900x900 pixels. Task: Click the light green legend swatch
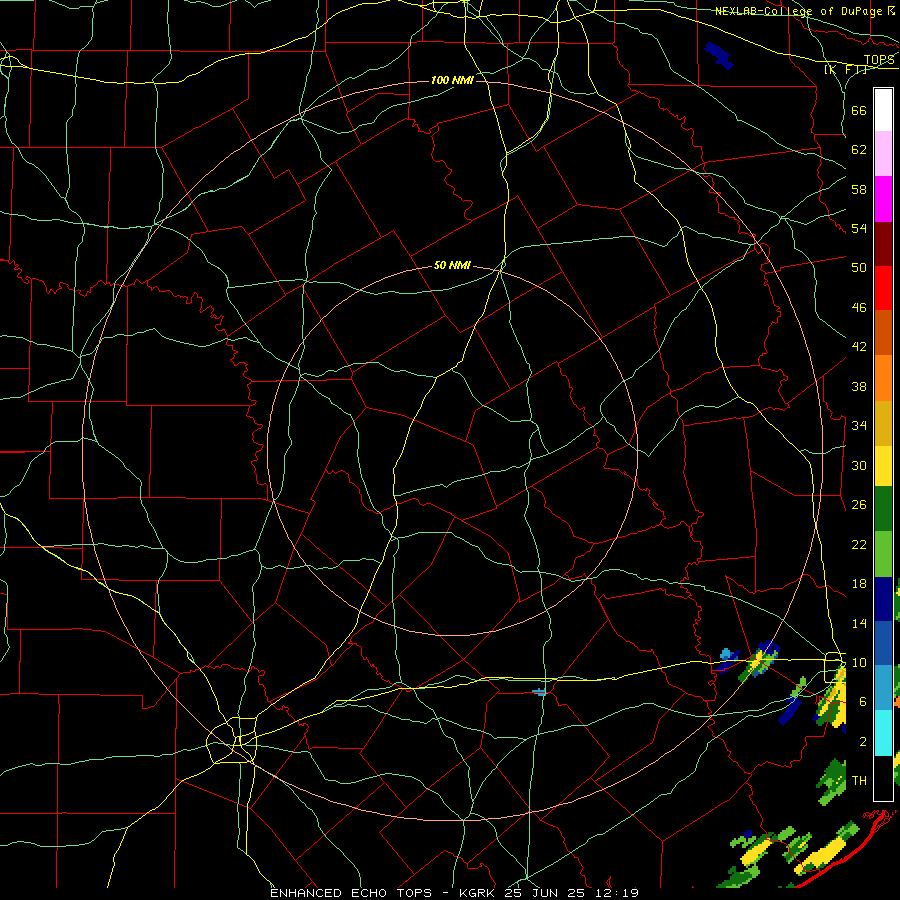click(883, 554)
